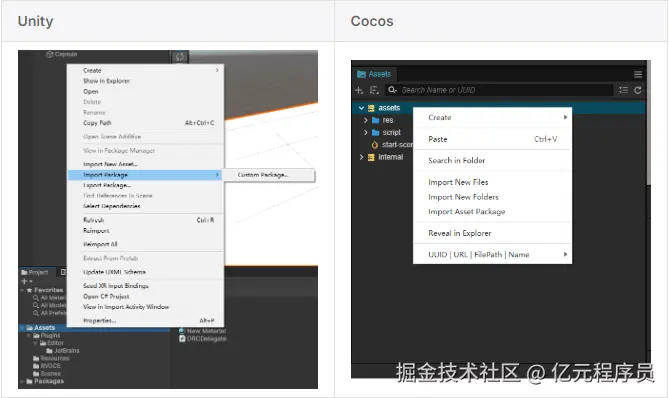
Task: Click the flame icon of start-scene
Action: tap(375, 145)
